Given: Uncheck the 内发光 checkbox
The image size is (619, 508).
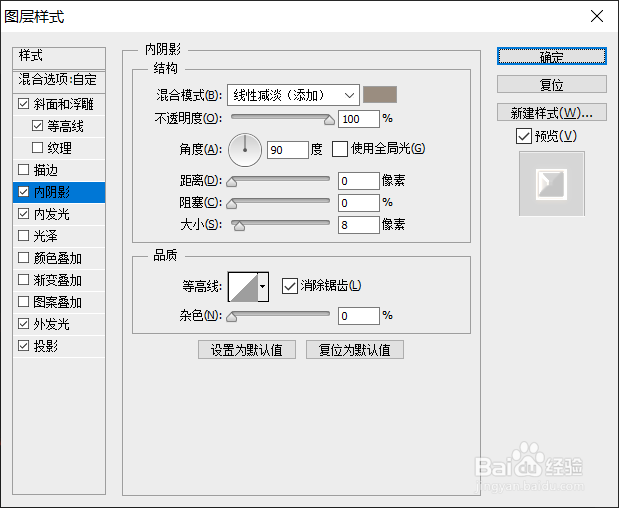Looking at the screenshot, I should point(23,214).
